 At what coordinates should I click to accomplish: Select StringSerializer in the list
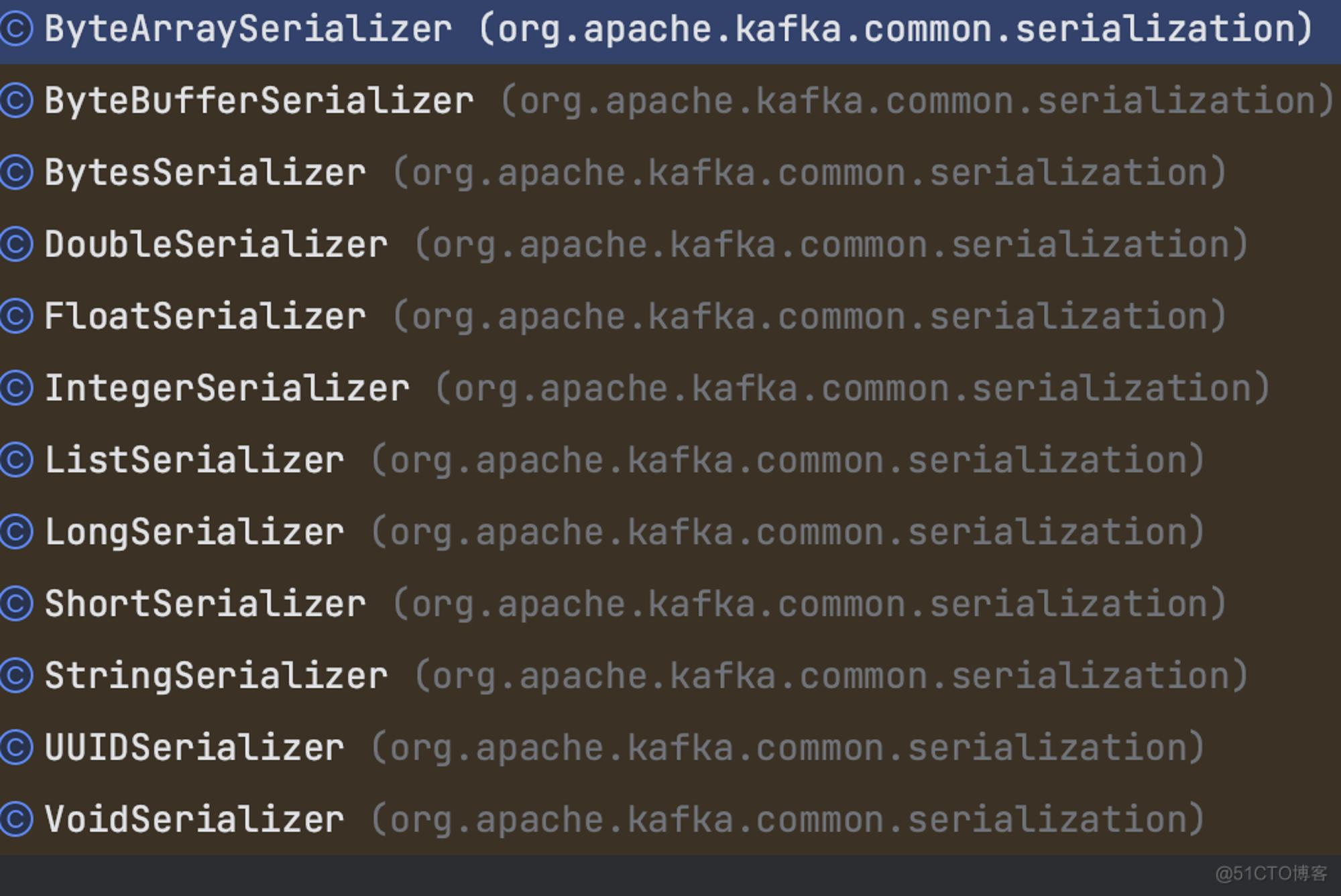(670, 675)
